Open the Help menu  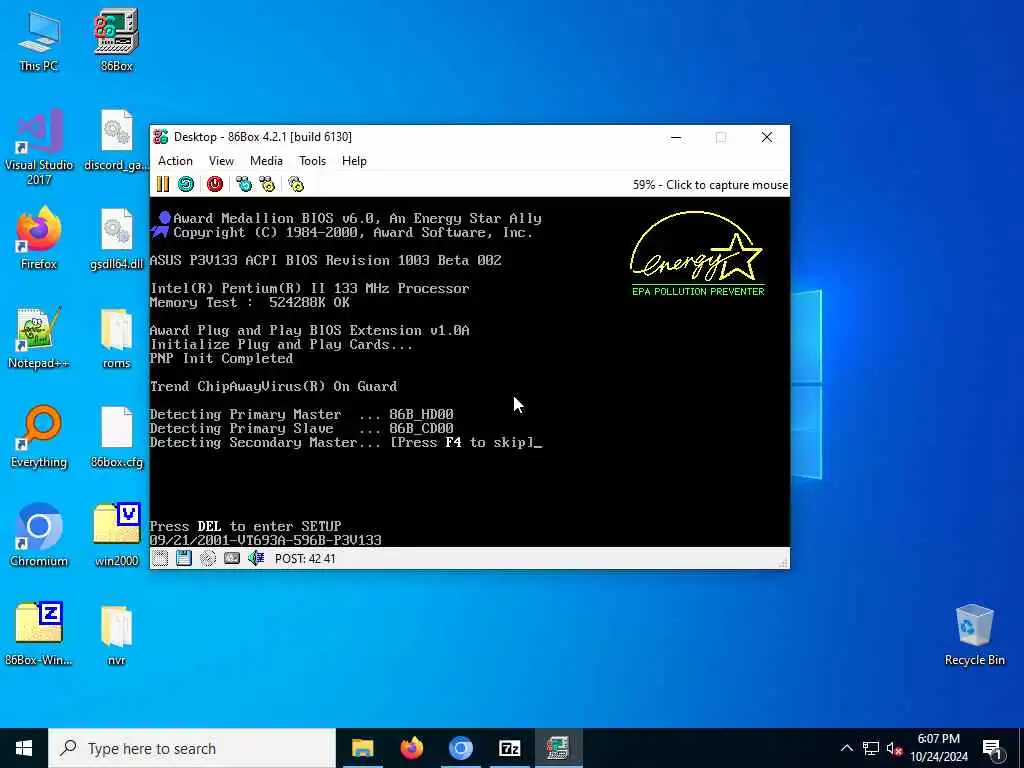[x=354, y=161]
